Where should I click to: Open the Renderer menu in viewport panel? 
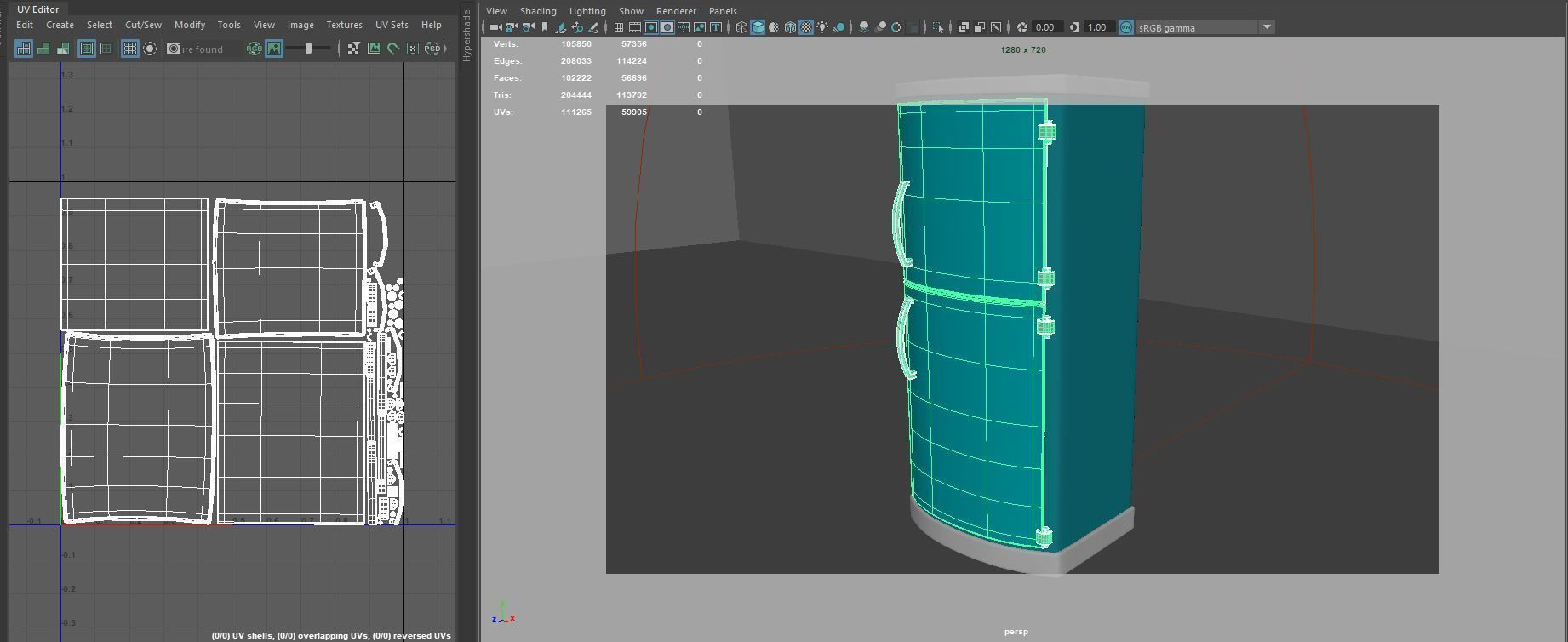[x=676, y=11]
